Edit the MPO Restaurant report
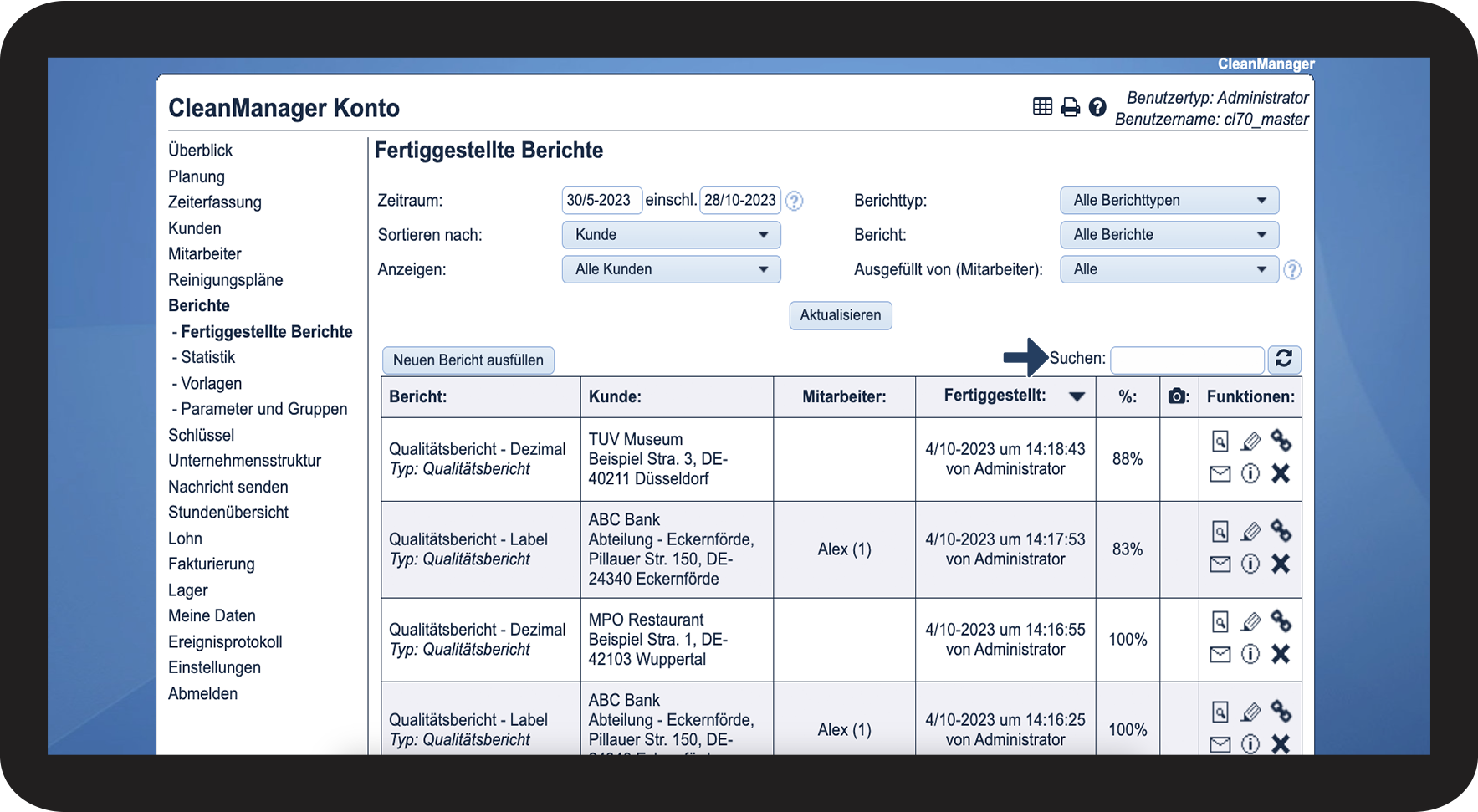Image resolution: width=1478 pixels, height=812 pixels. click(1250, 621)
